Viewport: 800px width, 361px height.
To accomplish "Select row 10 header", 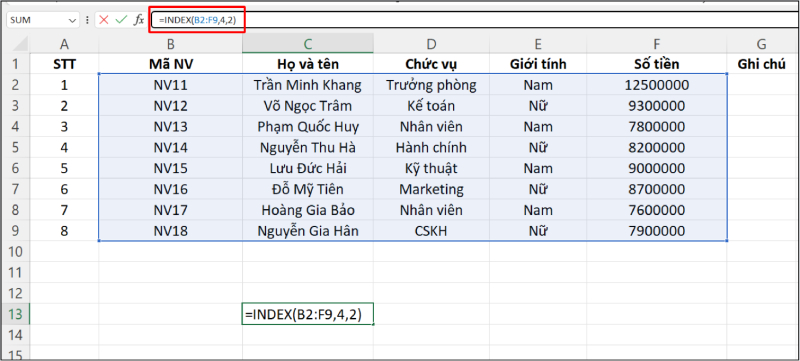I will 15,252.
